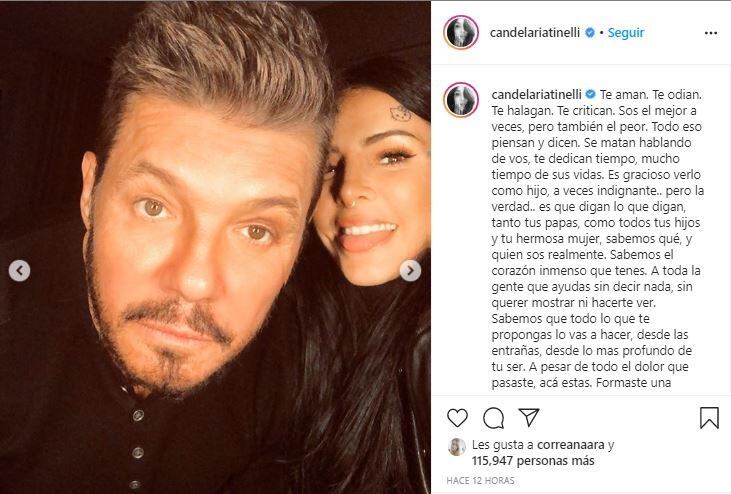Click the small liker avatar thumbnail

[457, 447]
